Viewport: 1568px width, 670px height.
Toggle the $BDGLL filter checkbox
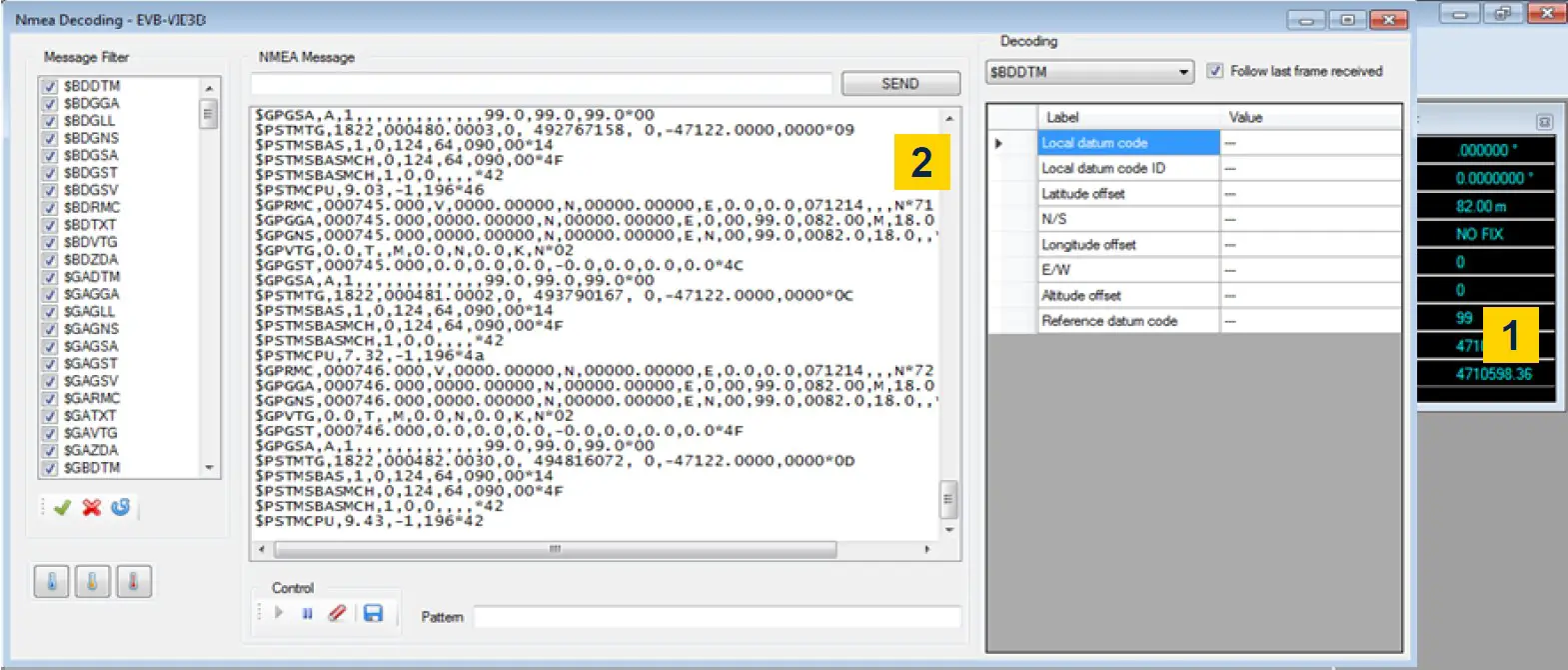[x=49, y=121]
